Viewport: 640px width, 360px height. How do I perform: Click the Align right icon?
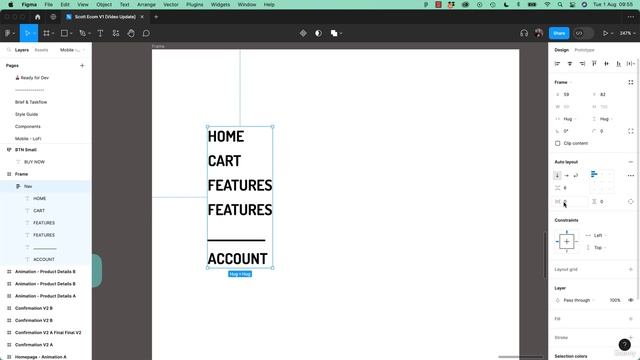pyautogui.click(x=582, y=64)
